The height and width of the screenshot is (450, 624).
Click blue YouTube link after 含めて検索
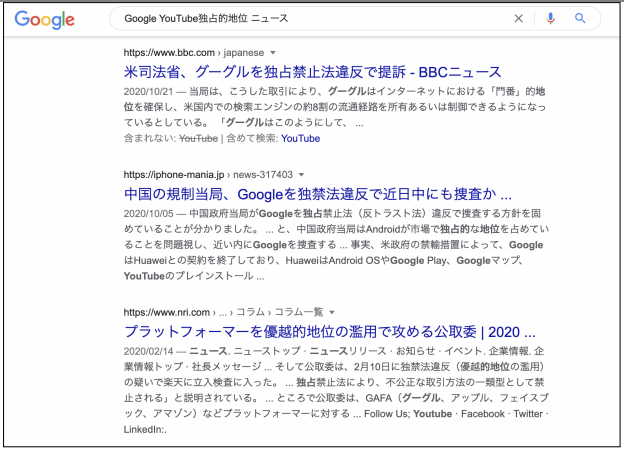(x=300, y=138)
